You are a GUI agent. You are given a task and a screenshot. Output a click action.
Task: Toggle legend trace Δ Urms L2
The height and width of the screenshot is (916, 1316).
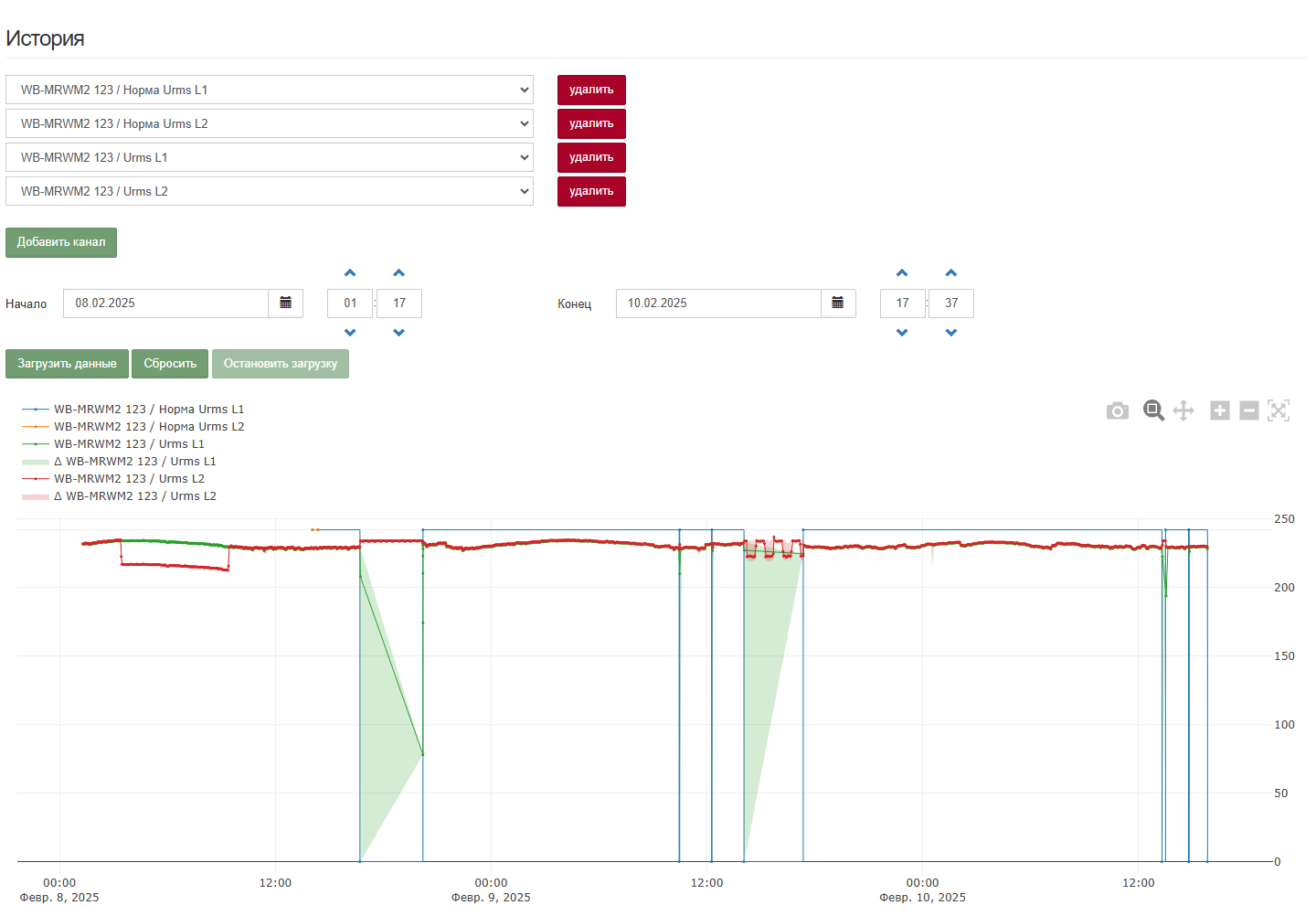point(119,496)
